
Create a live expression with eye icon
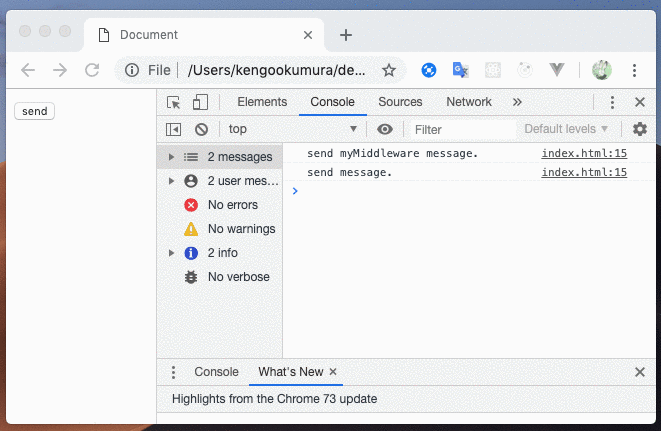384,129
